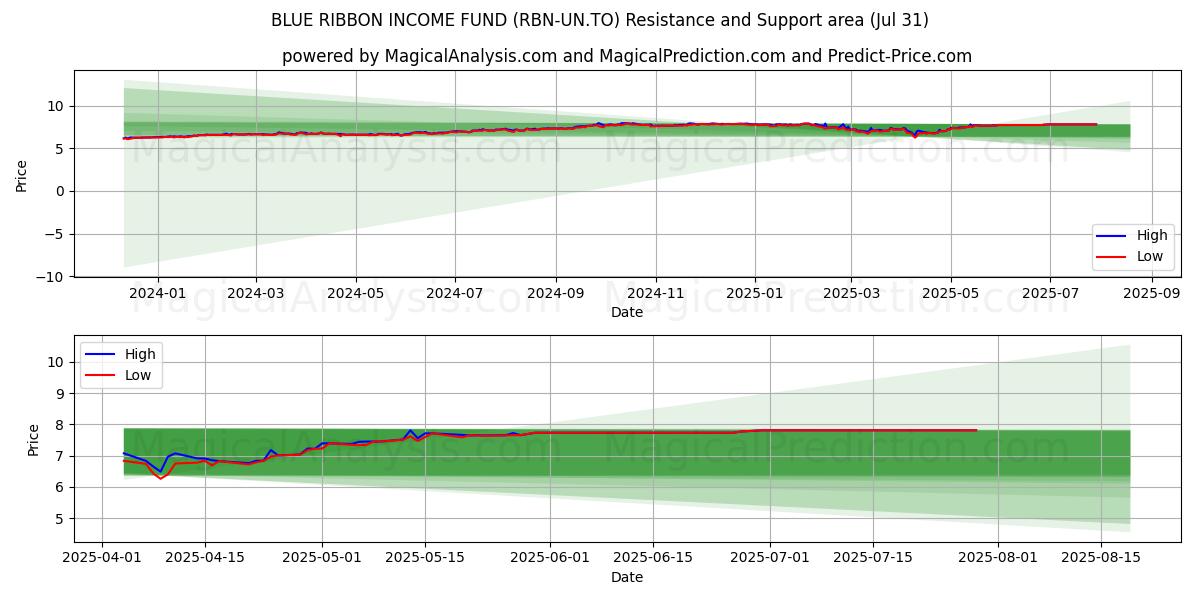Click the '2025-05-01' date tick label
Image resolution: width=1200 pixels, height=600 pixels.
click(322, 560)
